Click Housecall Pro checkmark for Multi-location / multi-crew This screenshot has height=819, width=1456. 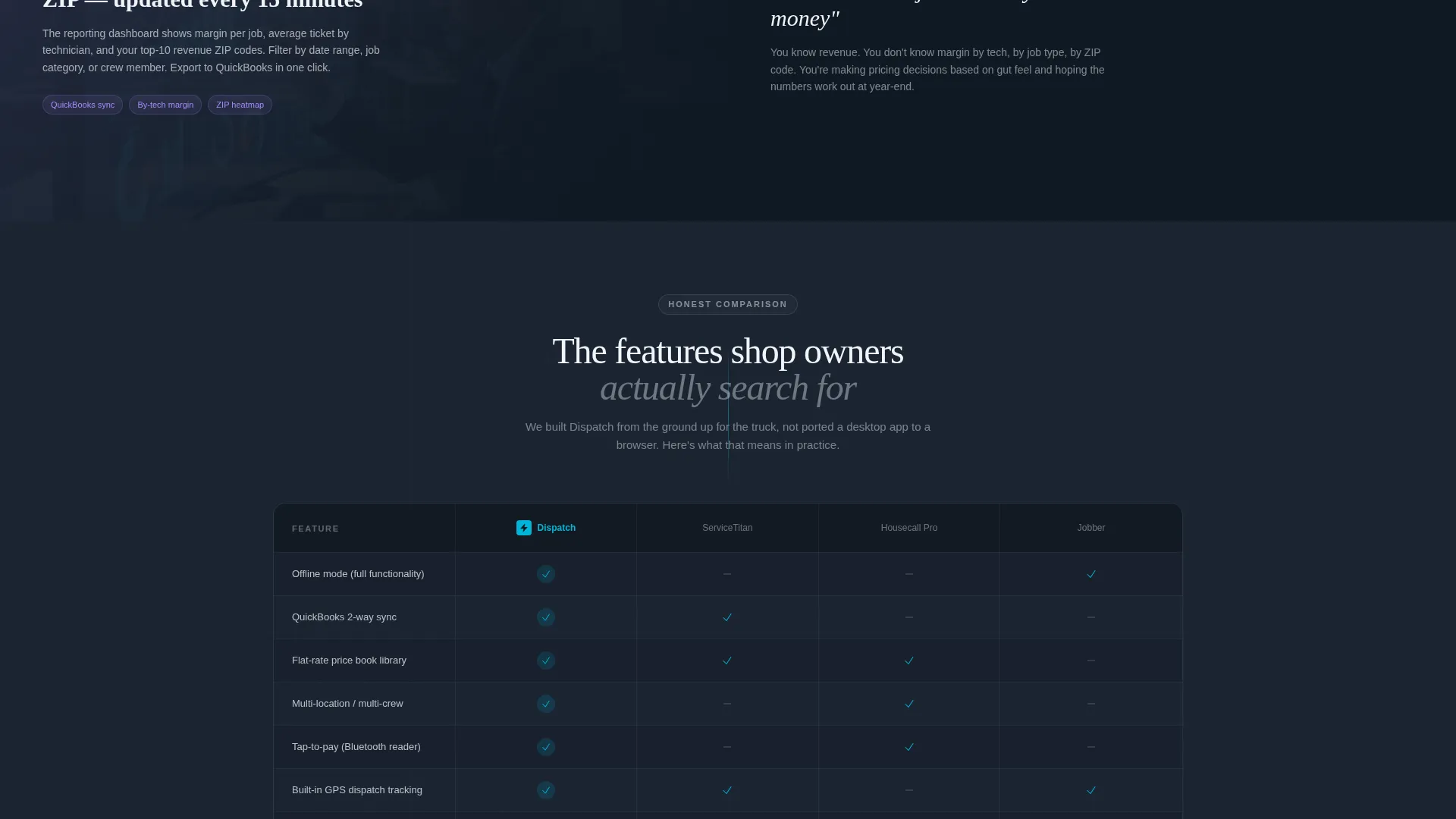point(909,704)
